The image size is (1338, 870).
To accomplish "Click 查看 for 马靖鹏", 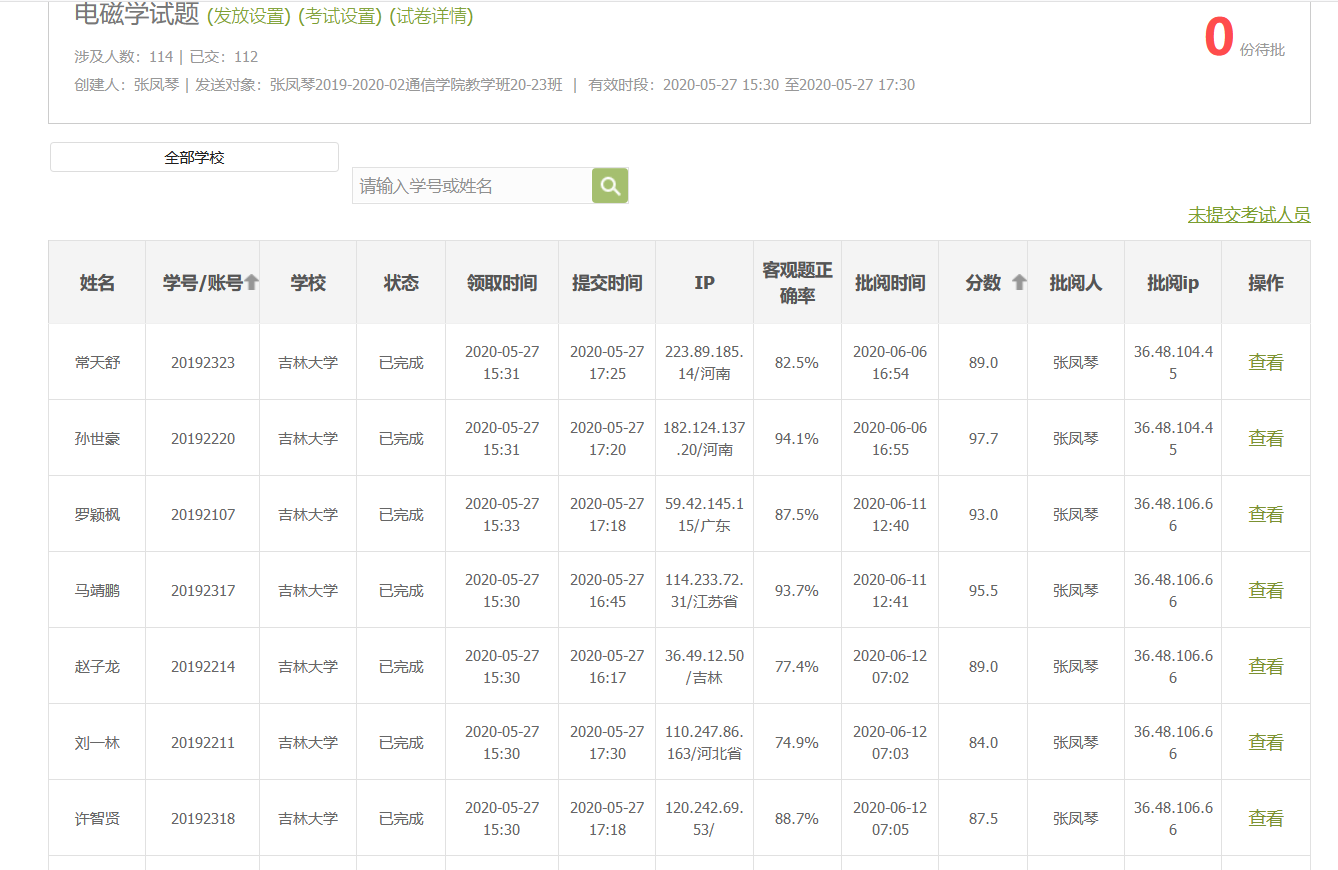I will click(1266, 590).
